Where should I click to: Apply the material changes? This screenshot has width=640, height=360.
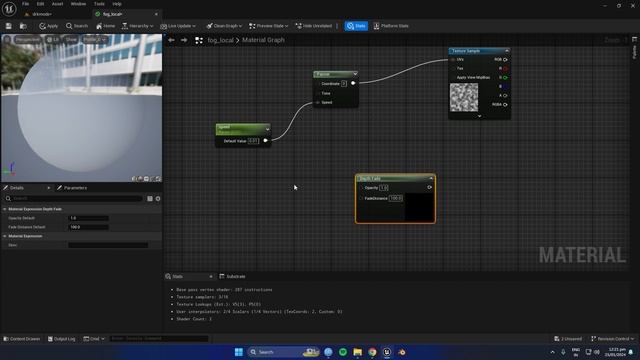49,26
